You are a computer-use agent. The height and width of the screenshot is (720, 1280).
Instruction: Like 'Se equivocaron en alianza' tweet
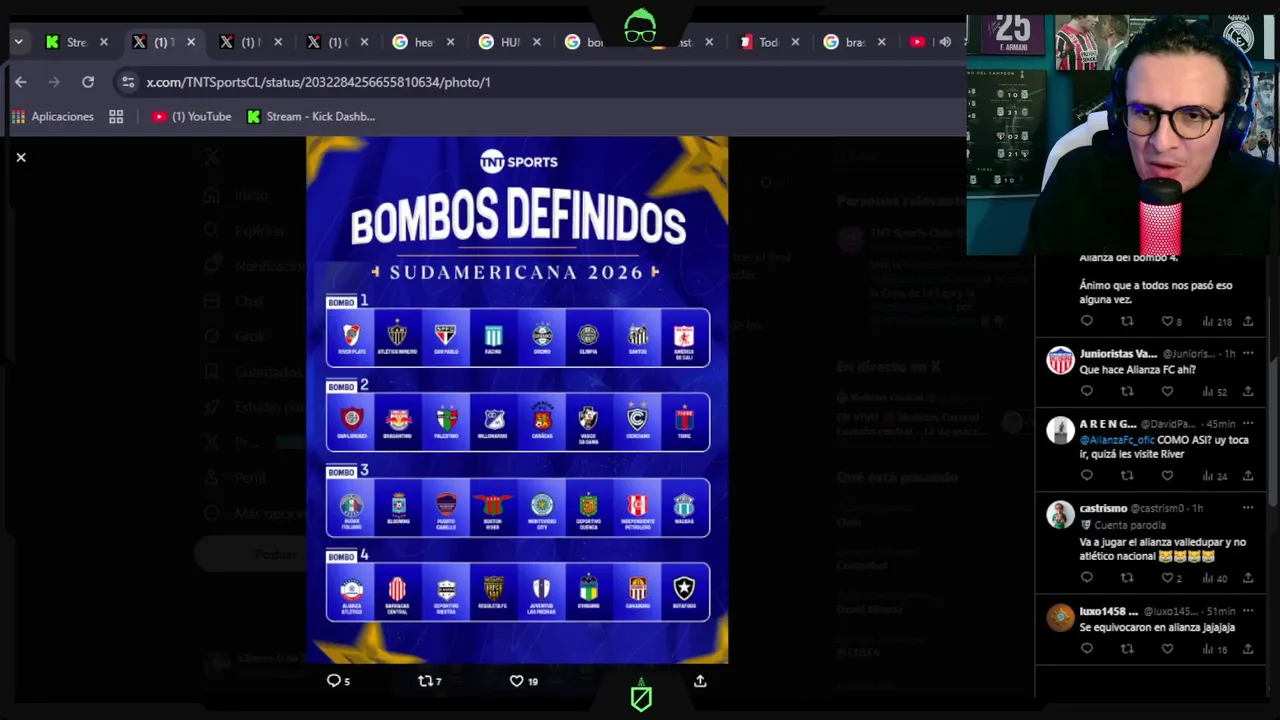1167,648
